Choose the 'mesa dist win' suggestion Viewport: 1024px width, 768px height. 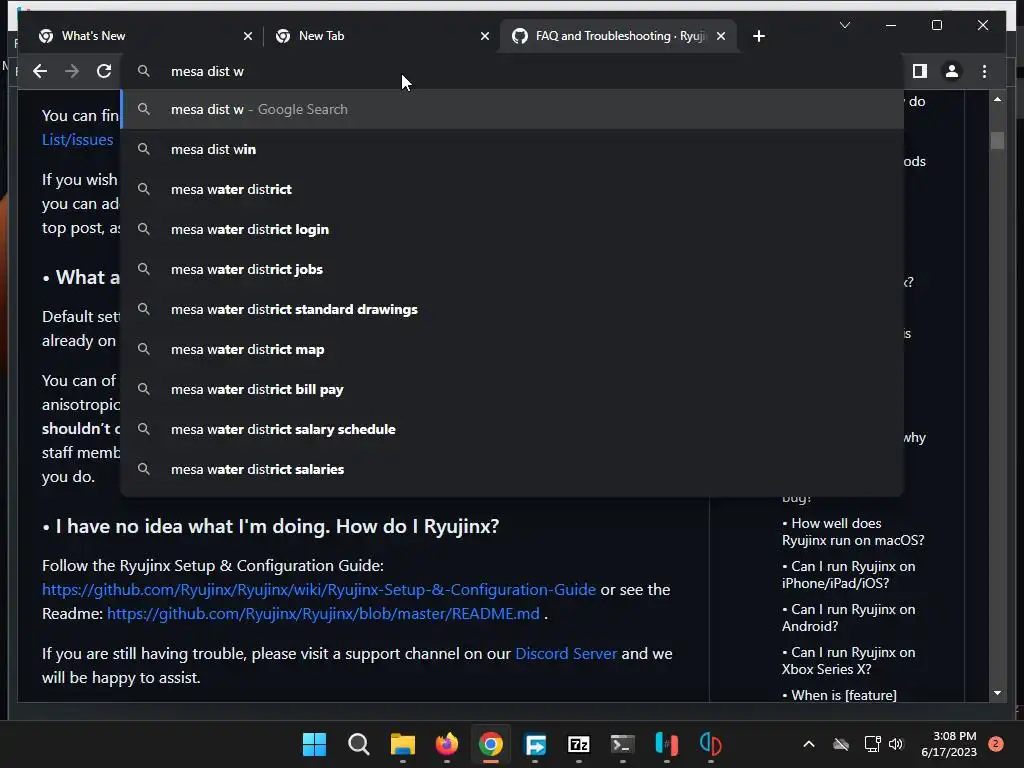click(513, 150)
